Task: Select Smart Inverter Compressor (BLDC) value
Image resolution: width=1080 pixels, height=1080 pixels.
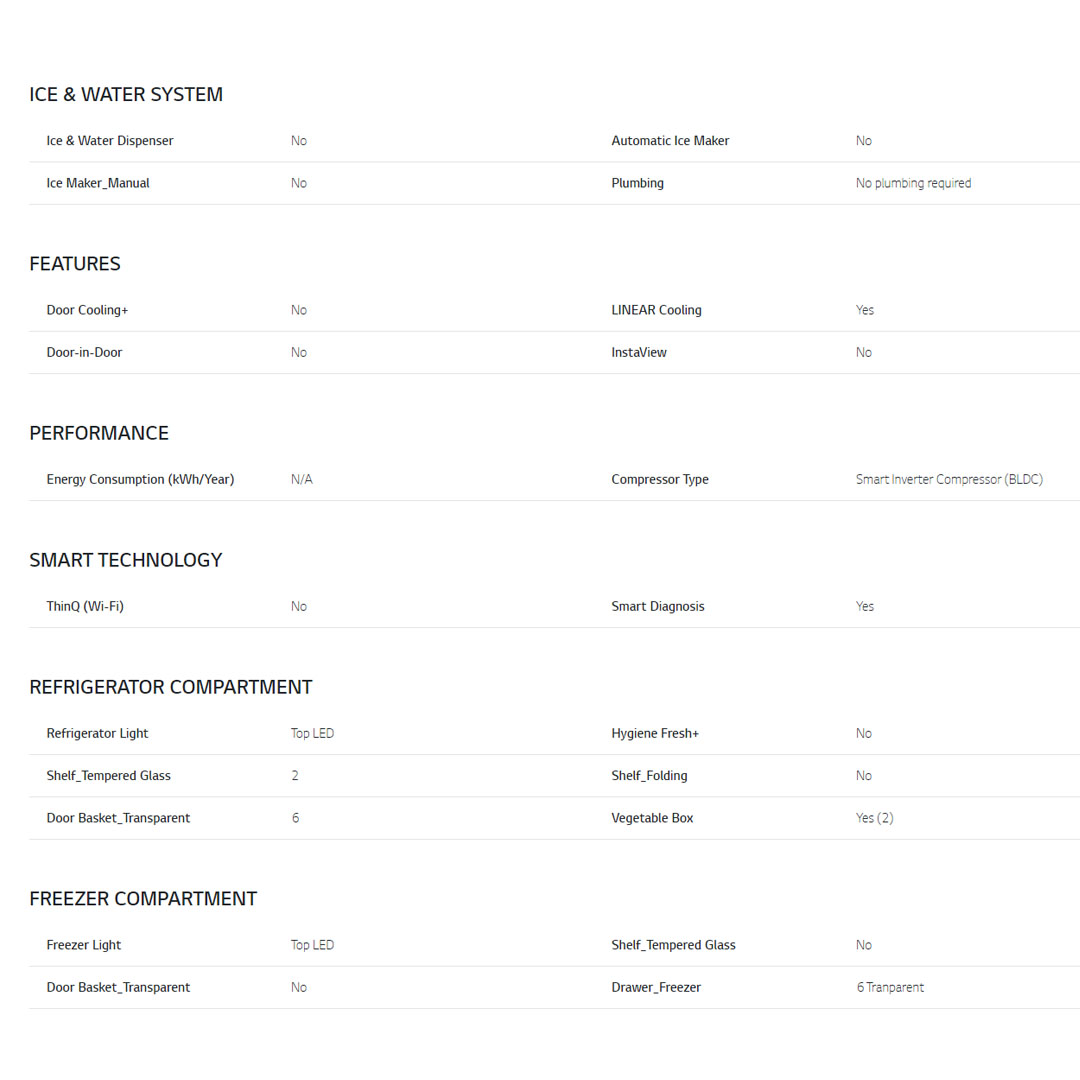Action: (949, 479)
